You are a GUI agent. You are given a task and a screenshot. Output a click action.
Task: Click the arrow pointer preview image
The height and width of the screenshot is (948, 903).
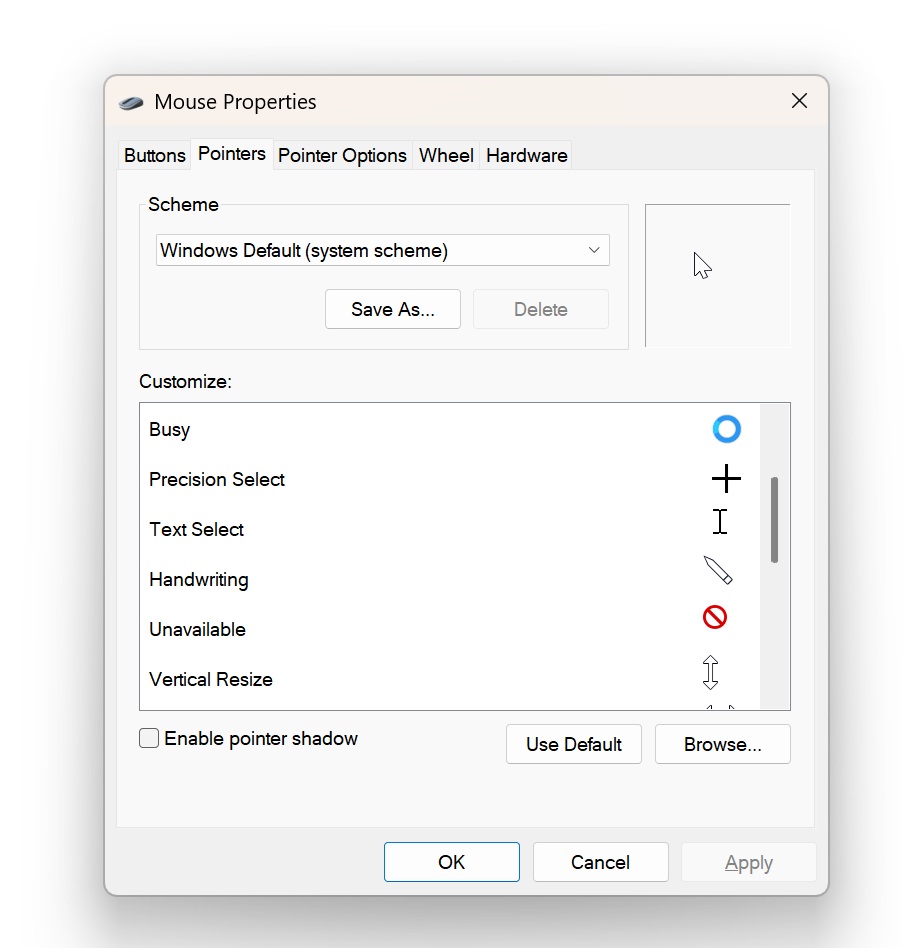click(x=702, y=266)
